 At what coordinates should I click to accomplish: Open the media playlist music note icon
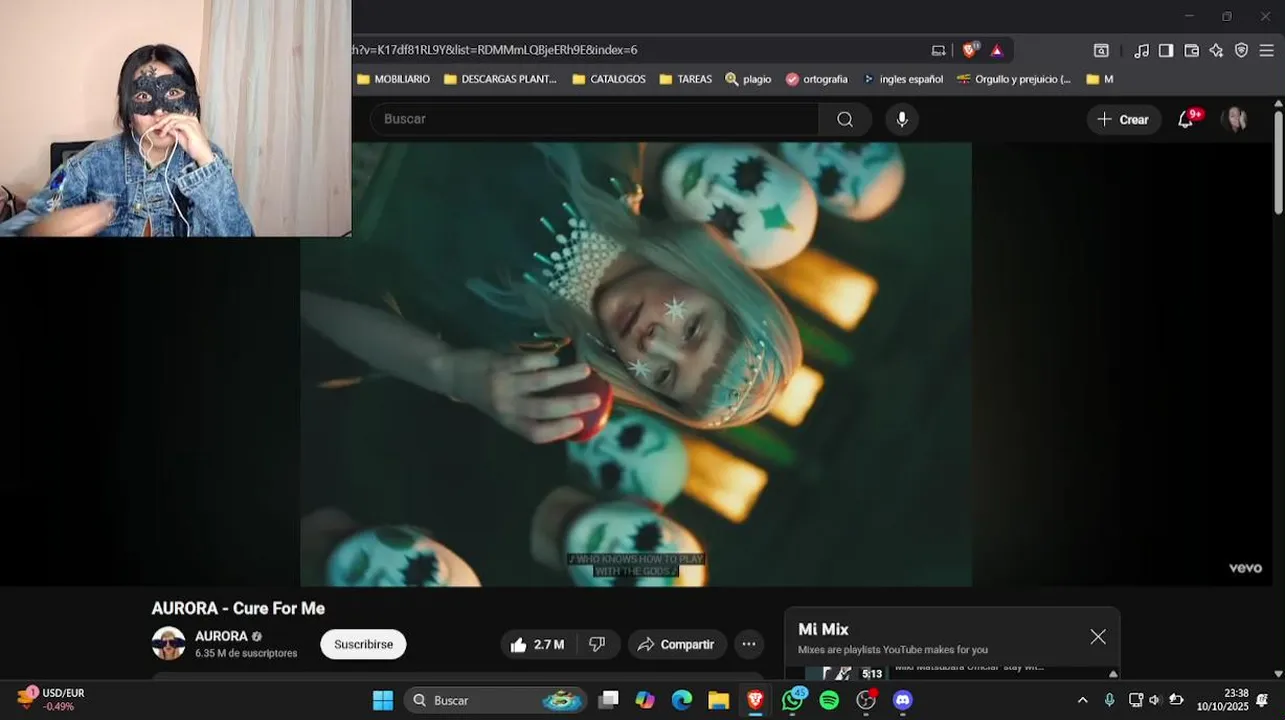pyautogui.click(x=1141, y=50)
